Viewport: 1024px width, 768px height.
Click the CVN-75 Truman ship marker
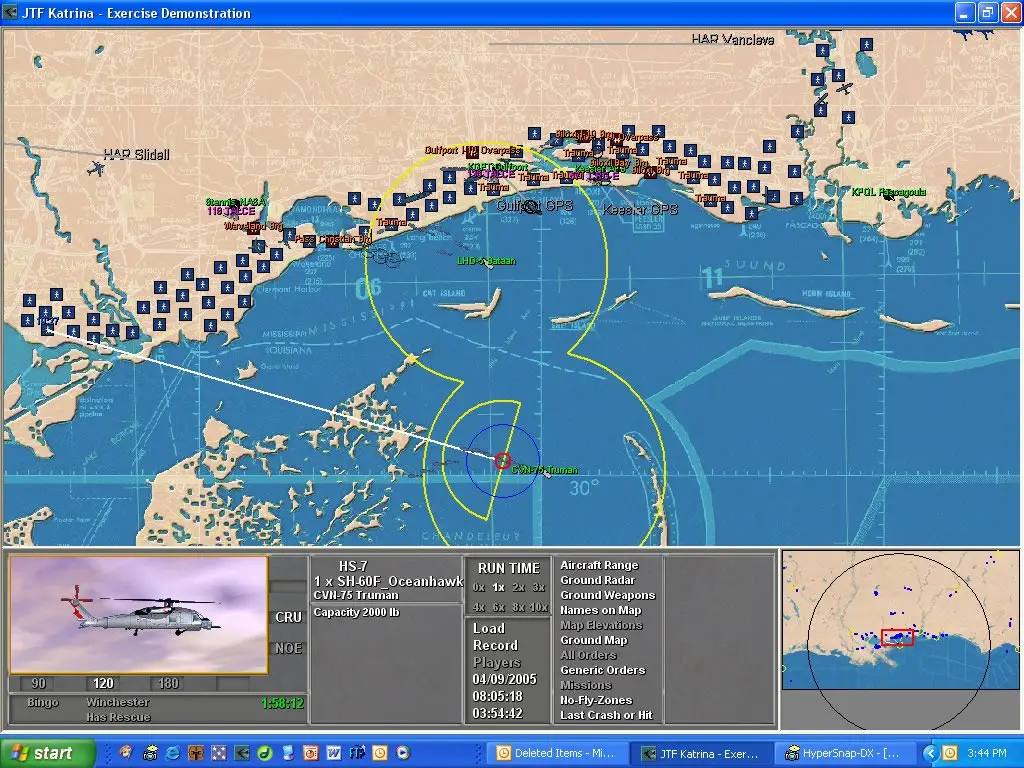(503, 461)
